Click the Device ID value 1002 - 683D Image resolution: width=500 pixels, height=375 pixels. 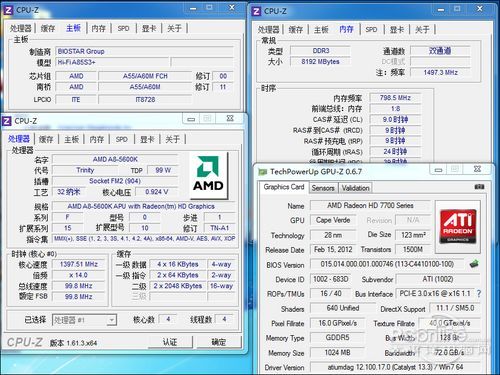pos(331,279)
